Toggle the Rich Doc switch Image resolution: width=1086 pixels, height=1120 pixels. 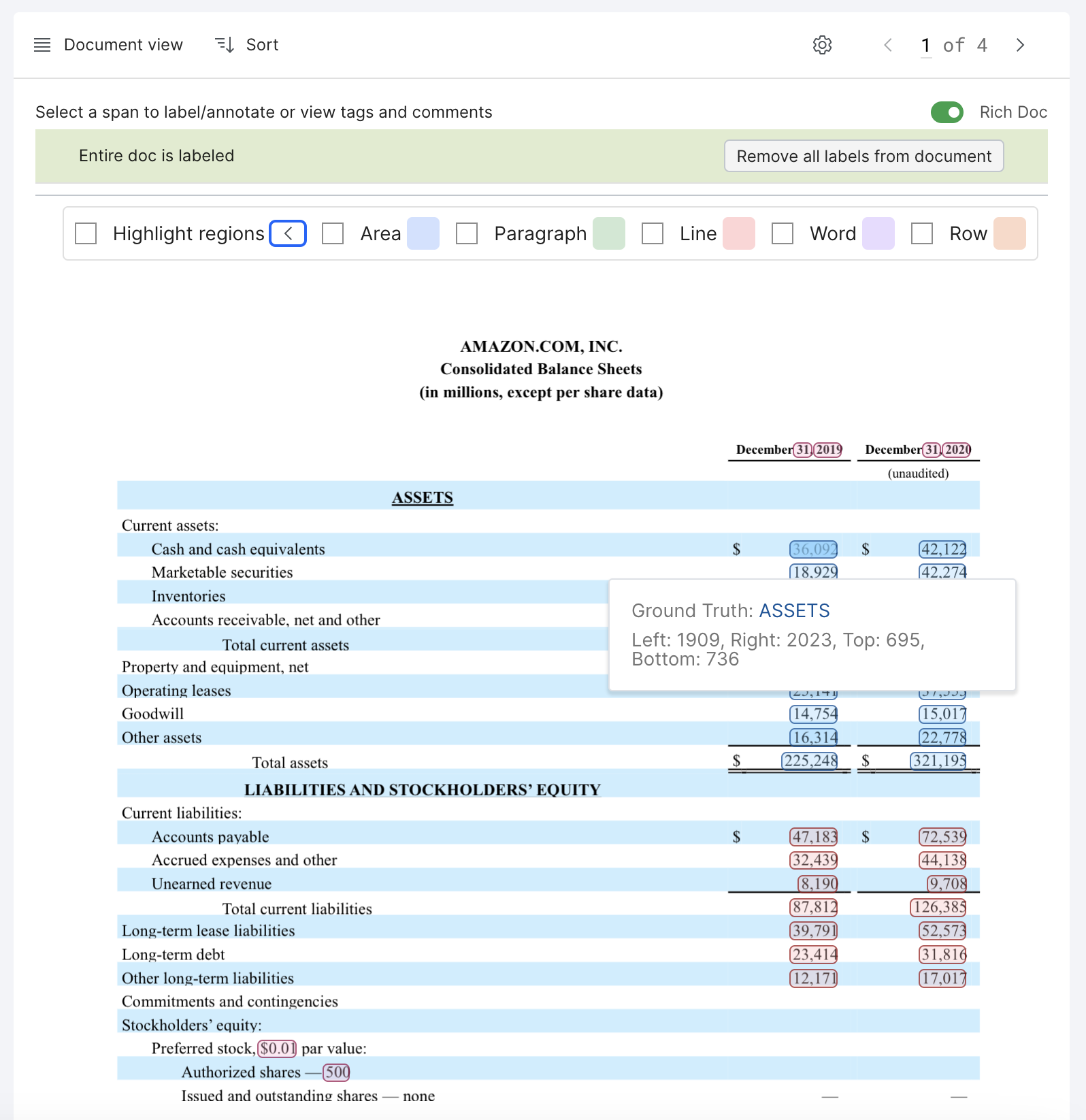coord(947,112)
